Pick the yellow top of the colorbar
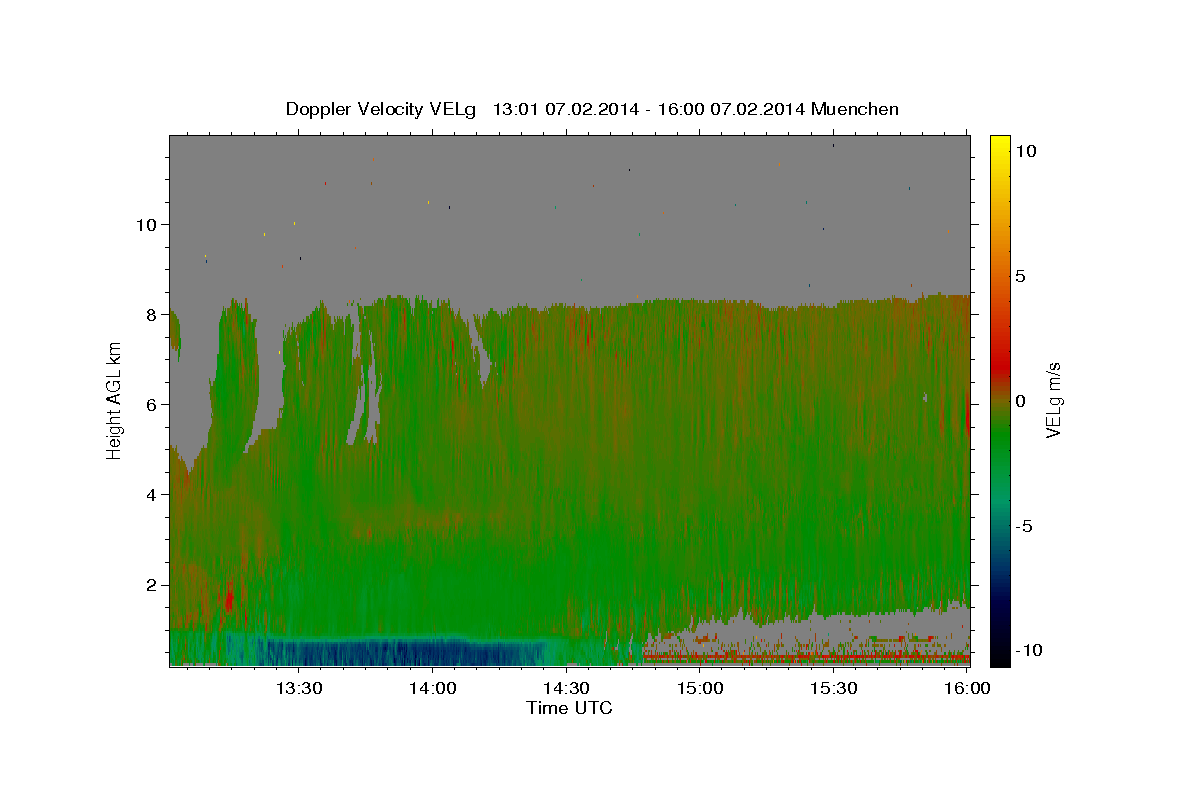1200x800 pixels. [x=1000, y=145]
